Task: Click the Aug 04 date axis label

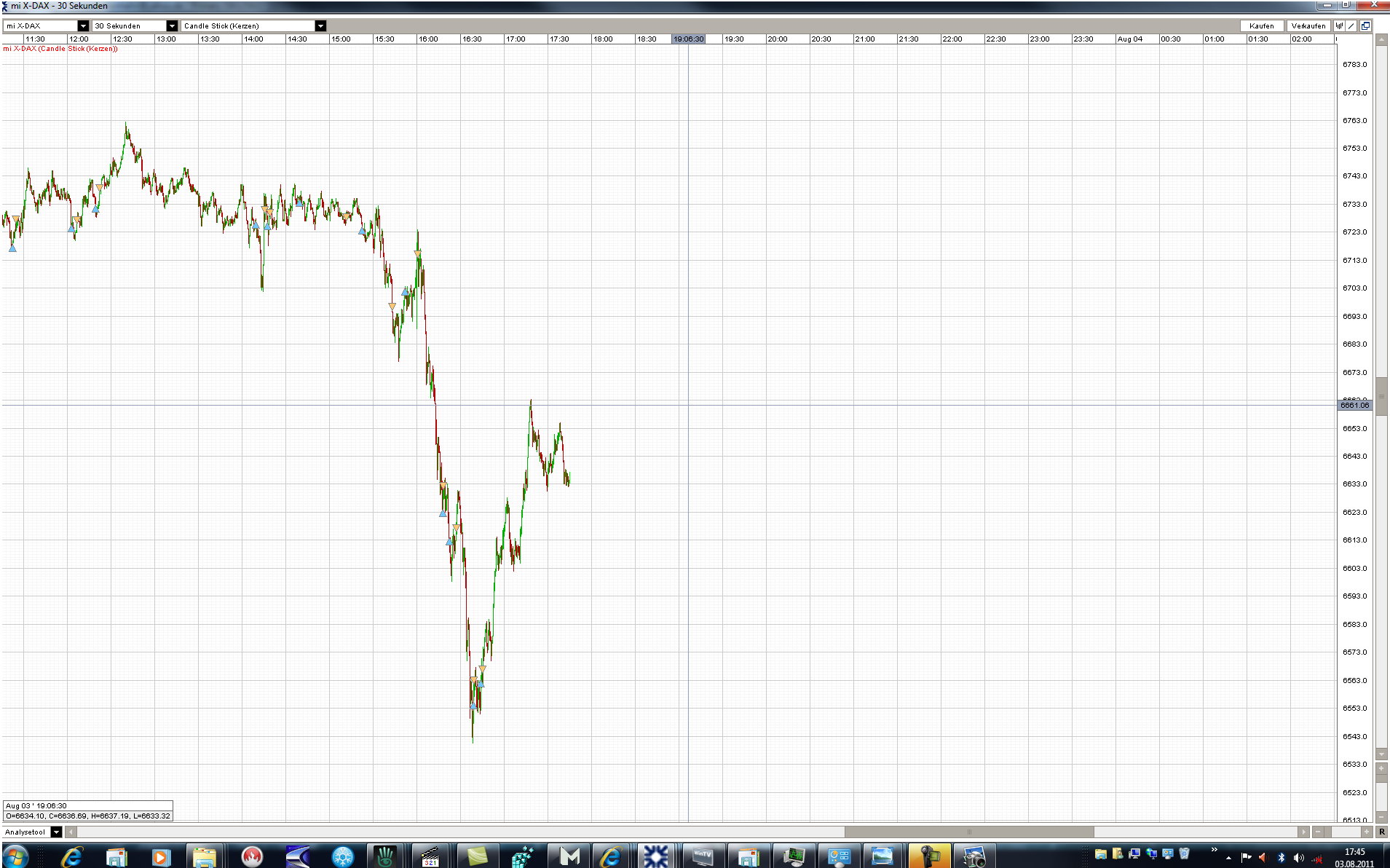Action: click(x=1130, y=39)
